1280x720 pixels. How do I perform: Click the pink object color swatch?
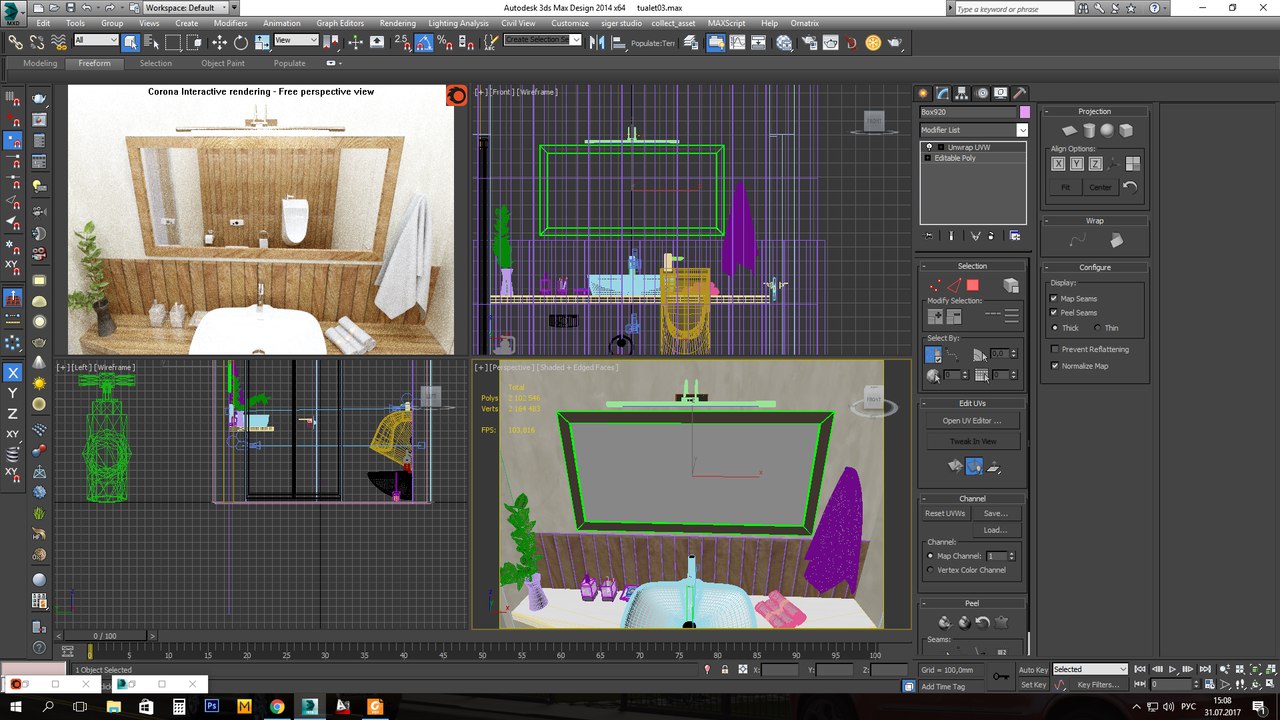pyautogui.click(x=1024, y=112)
